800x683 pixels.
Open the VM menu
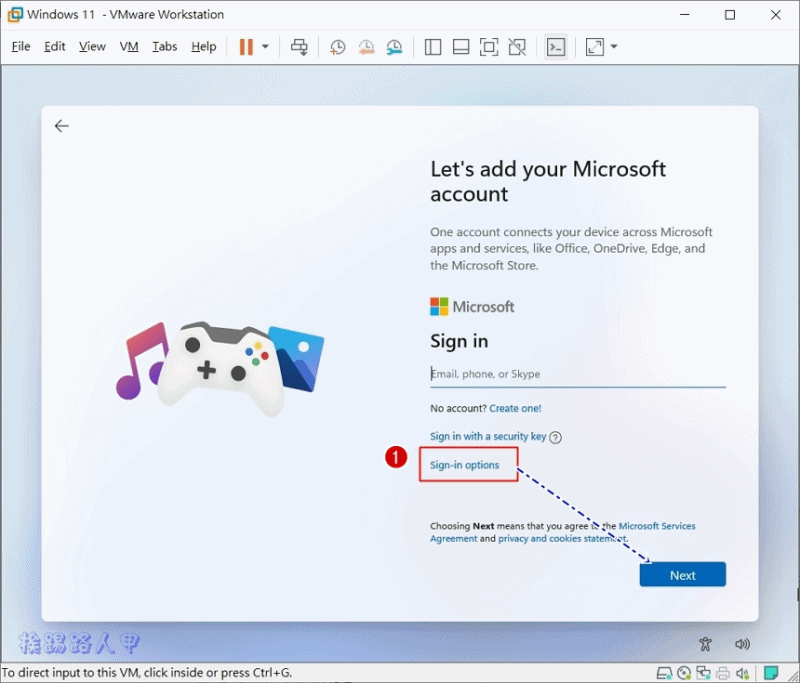(128, 46)
